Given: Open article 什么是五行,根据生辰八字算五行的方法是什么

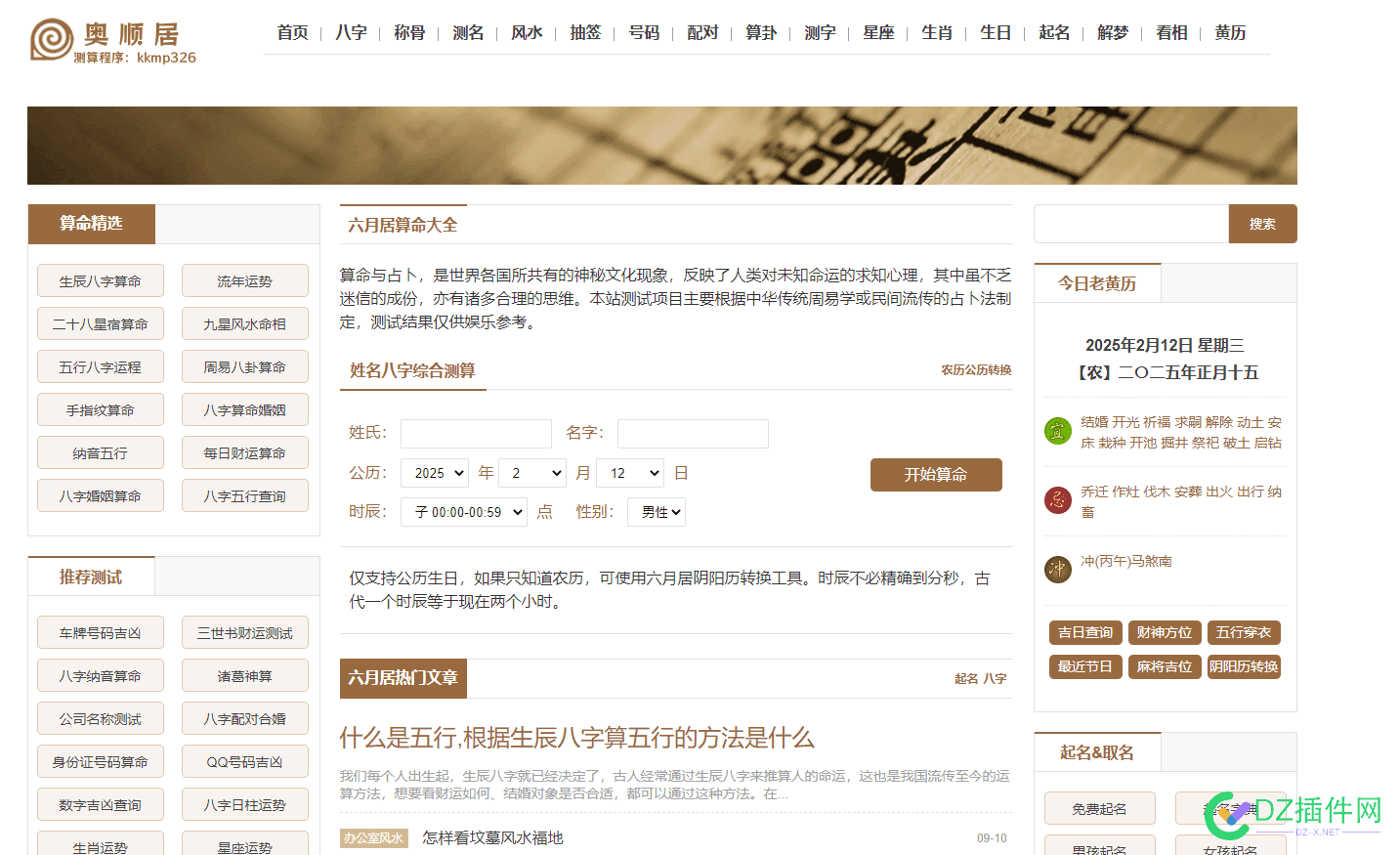Looking at the screenshot, I should point(576,738).
